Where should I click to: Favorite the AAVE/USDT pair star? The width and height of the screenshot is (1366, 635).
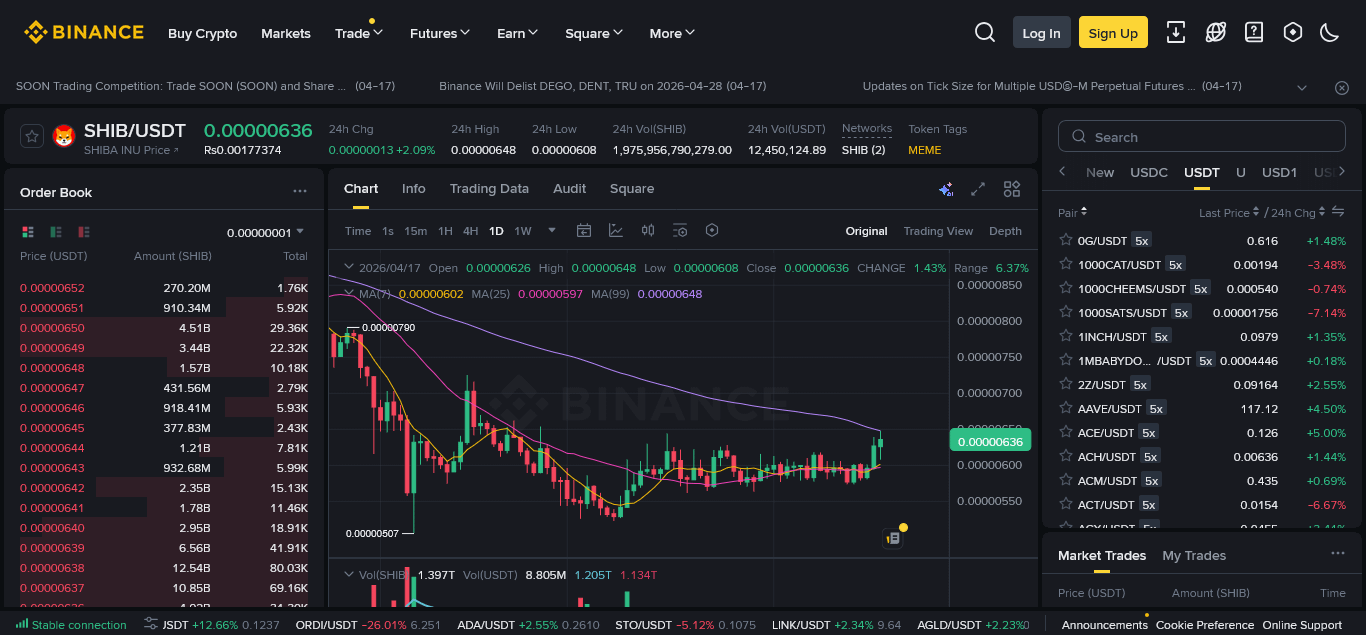1066,408
